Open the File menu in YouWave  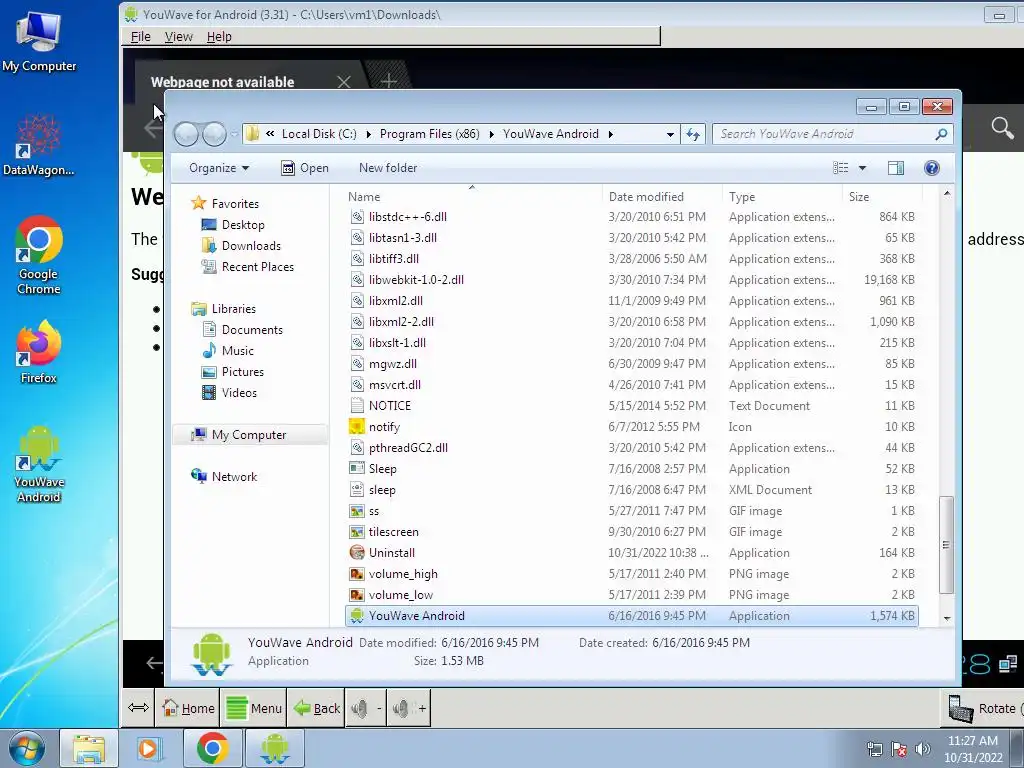click(140, 37)
